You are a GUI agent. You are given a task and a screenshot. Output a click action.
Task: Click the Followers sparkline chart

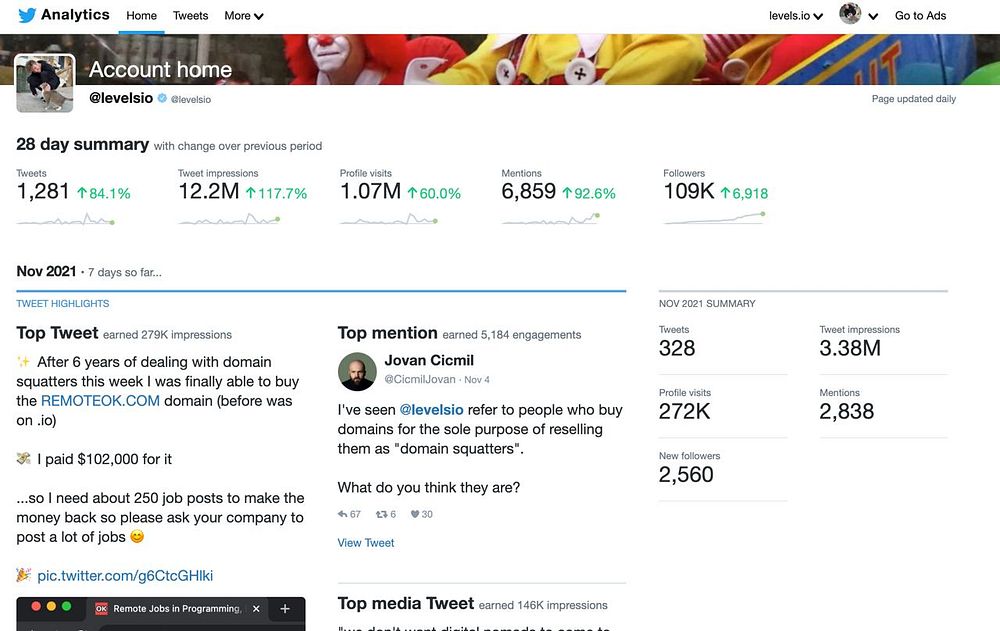pyautogui.click(x=714, y=218)
